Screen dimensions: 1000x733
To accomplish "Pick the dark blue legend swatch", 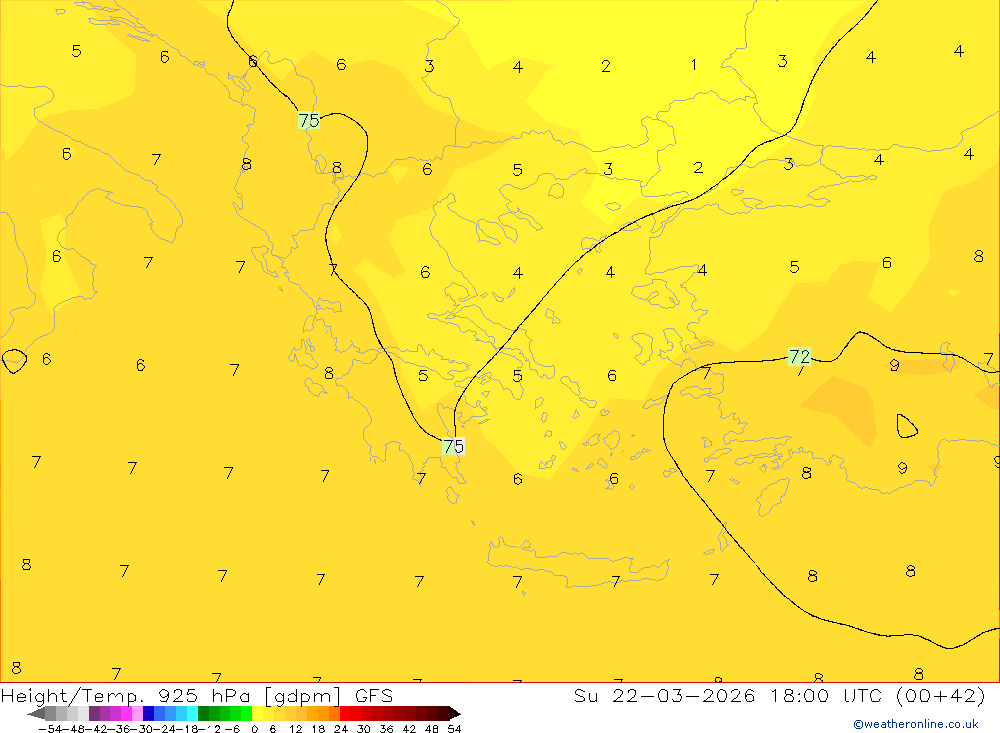I will coord(149,714).
